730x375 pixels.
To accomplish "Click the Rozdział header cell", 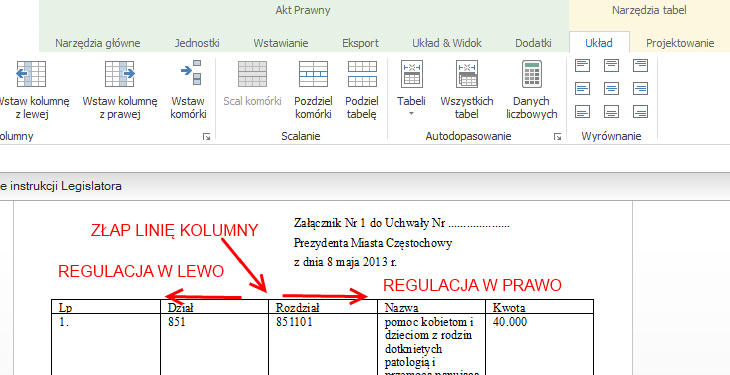I will (323, 307).
